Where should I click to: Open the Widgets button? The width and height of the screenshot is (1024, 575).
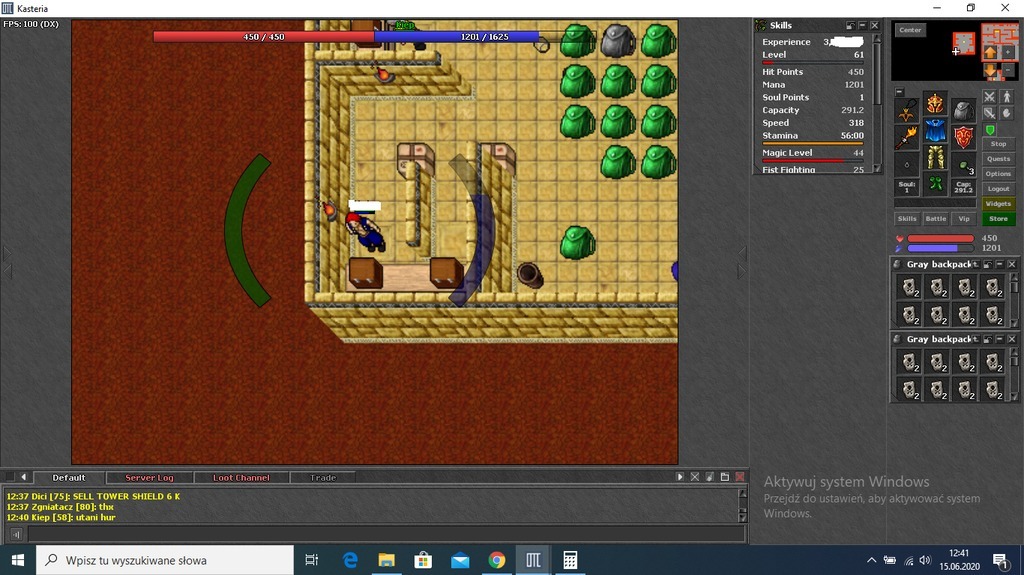tap(999, 204)
